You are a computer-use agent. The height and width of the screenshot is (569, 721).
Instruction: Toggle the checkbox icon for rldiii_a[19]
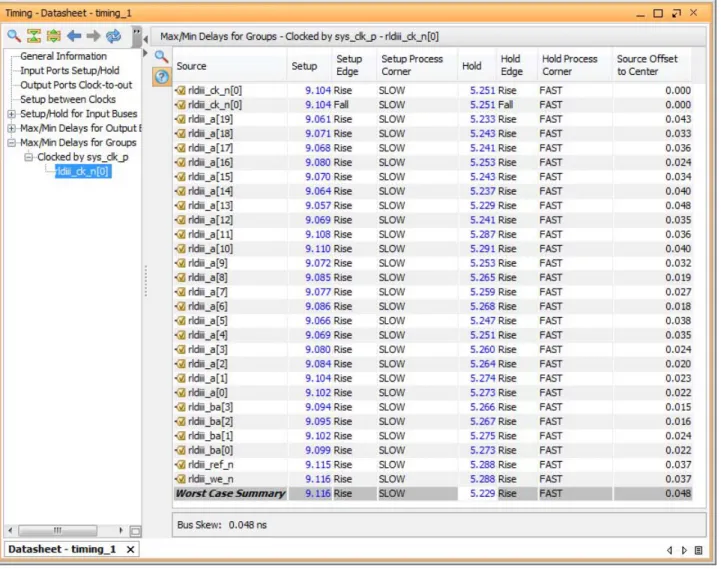click(x=181, y=120)
